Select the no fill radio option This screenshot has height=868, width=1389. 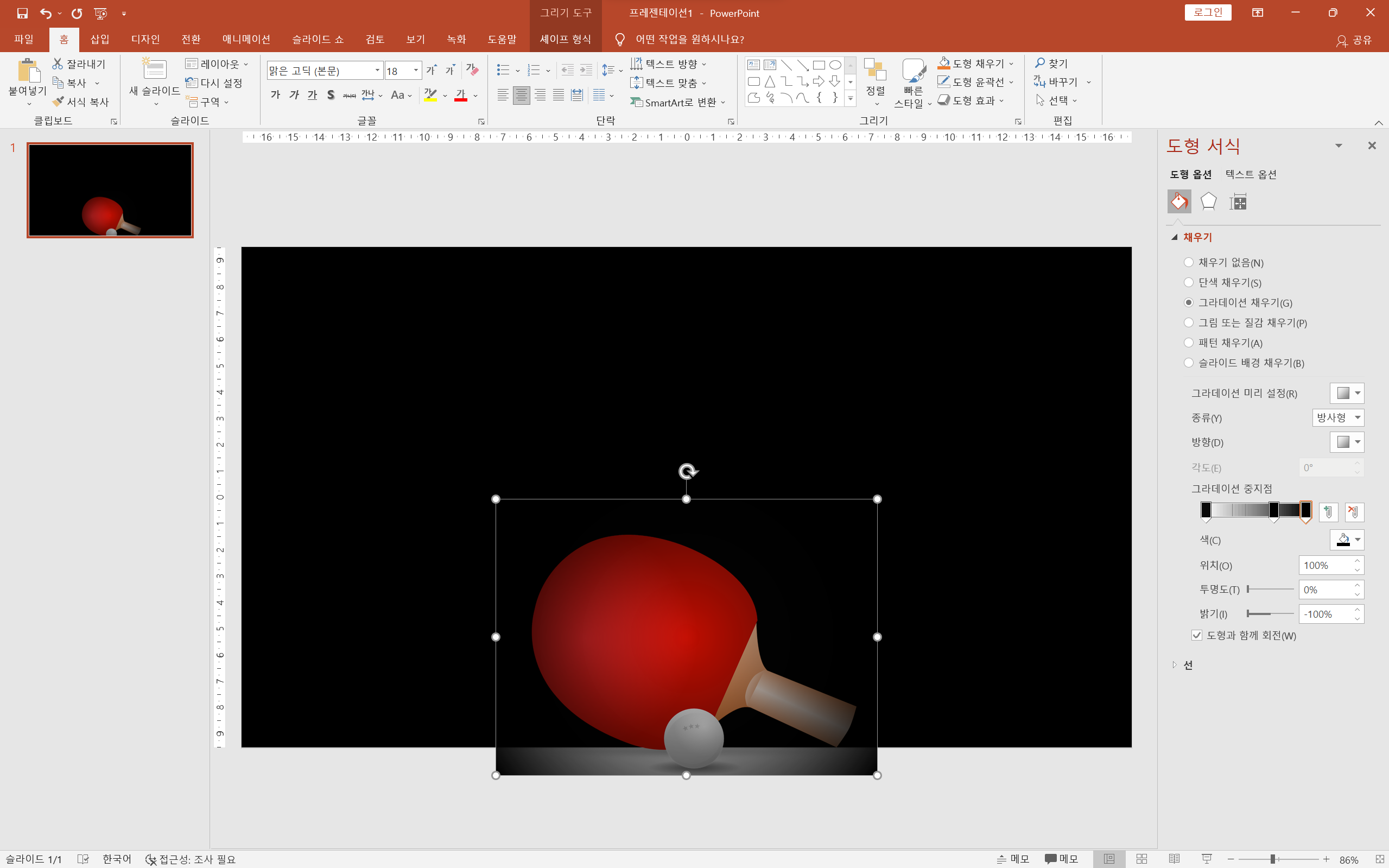coord(1189,262)
